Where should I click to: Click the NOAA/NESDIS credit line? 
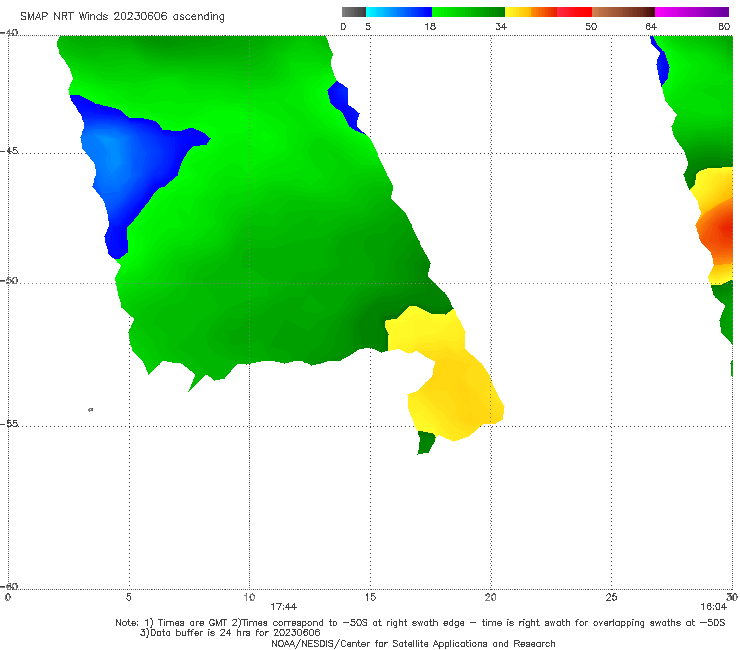413,643
